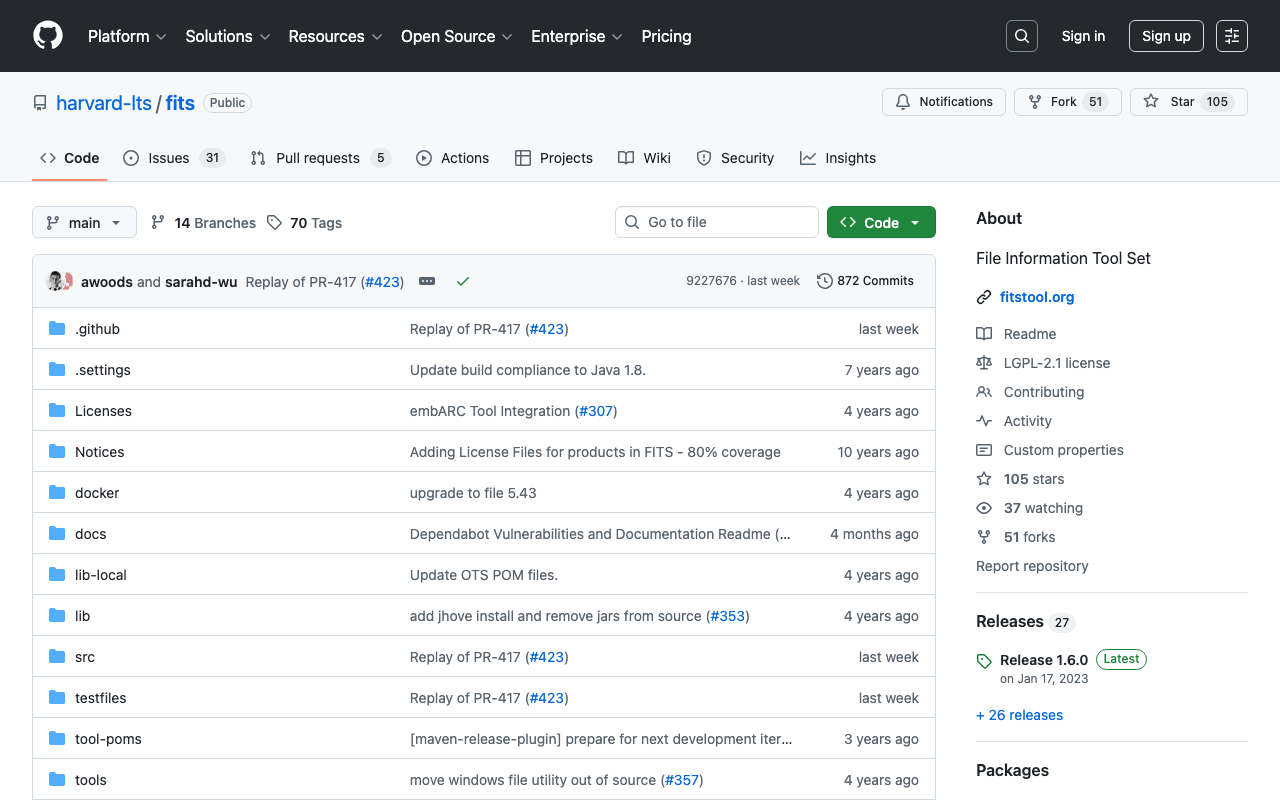Image resolution: width=1280 pixels, height=800 pixels.
Task: Click the eye icon next to 37 watching
Action: (984, 508)
